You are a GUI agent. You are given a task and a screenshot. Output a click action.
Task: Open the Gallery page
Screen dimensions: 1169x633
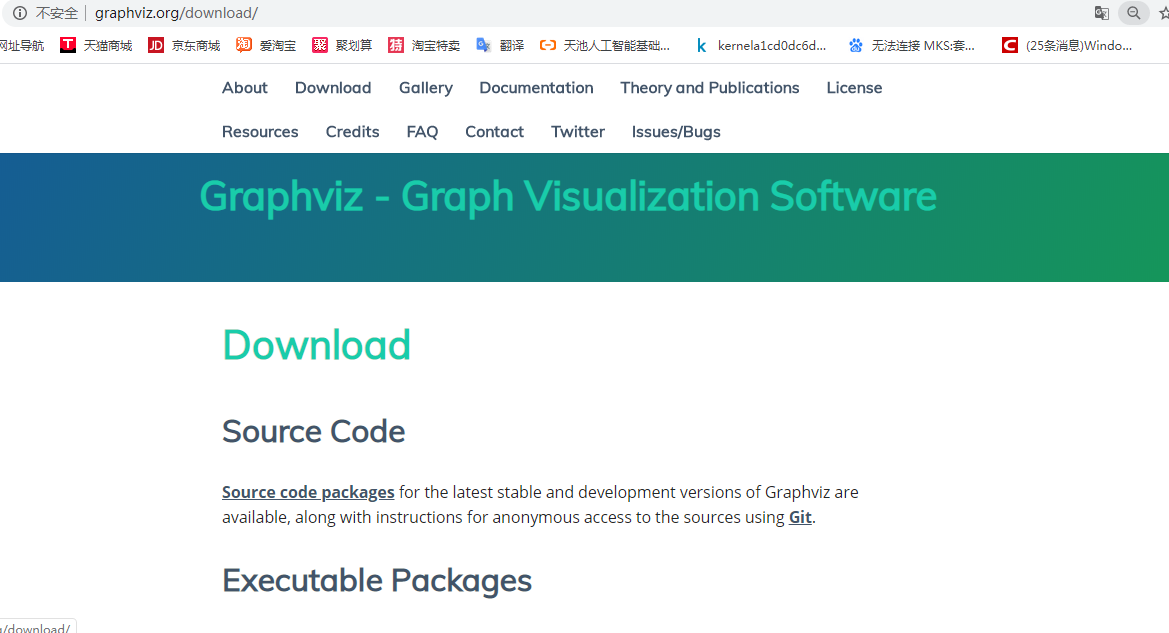[x=425, y=87]
